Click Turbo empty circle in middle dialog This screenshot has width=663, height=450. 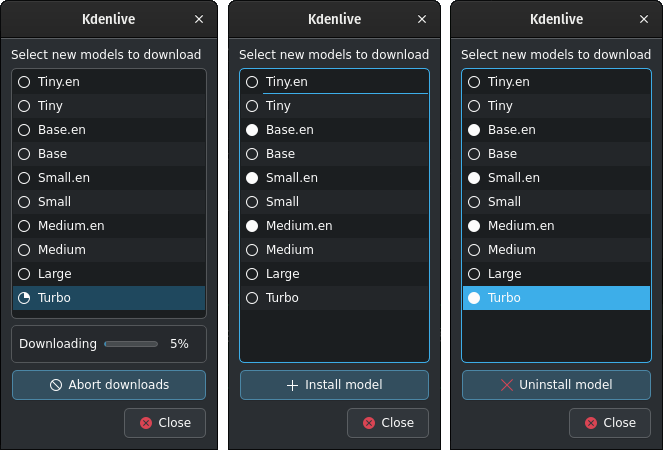pos(252,298)
